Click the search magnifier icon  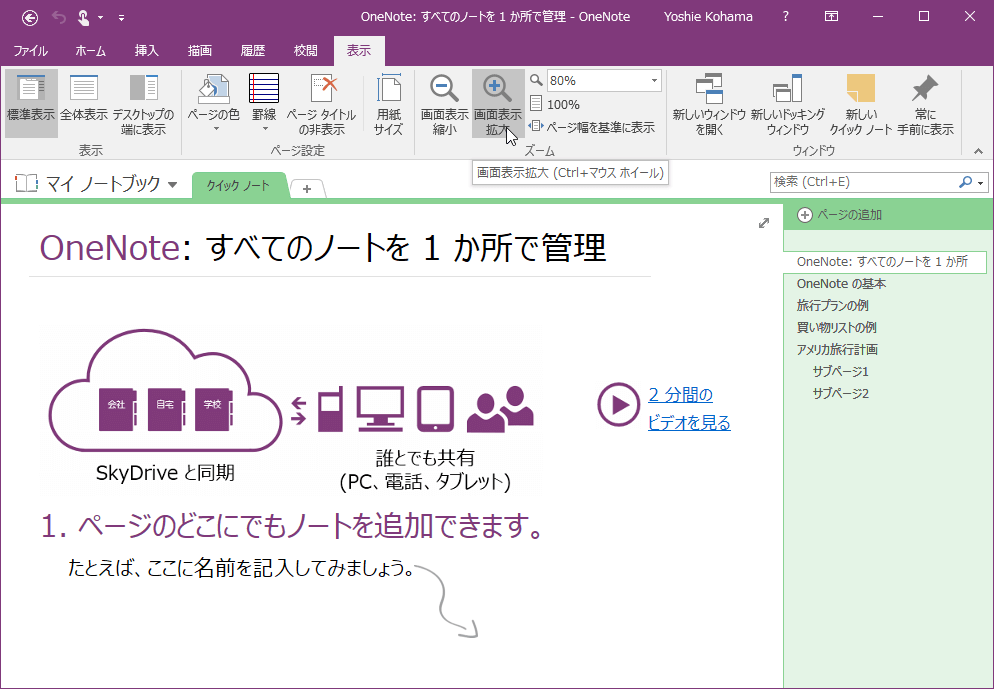tap(965, 182)
